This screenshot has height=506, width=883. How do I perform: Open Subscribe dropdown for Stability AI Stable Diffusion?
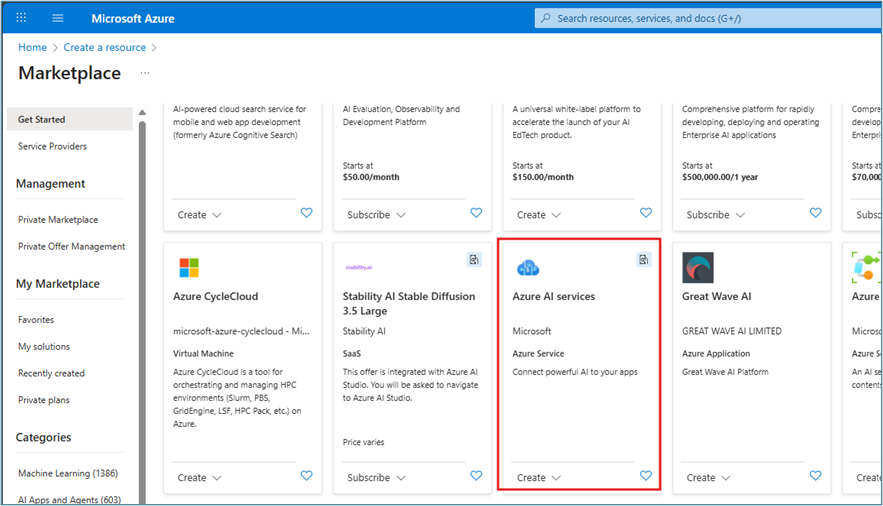tap(376, 477)
